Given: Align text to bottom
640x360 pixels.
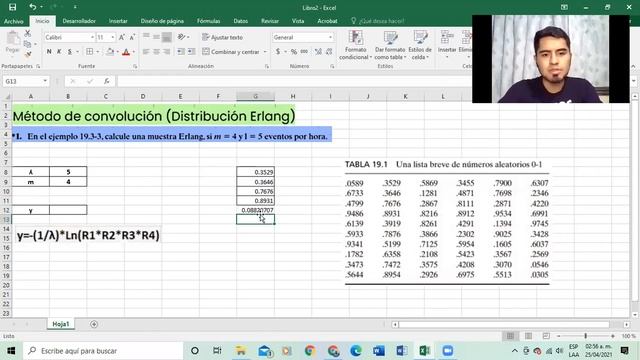Looking at the screenshot, I should tap(167, 38).
